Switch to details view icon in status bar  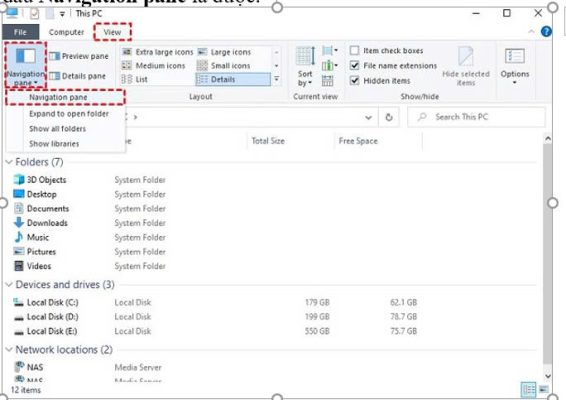click(529, 390)
